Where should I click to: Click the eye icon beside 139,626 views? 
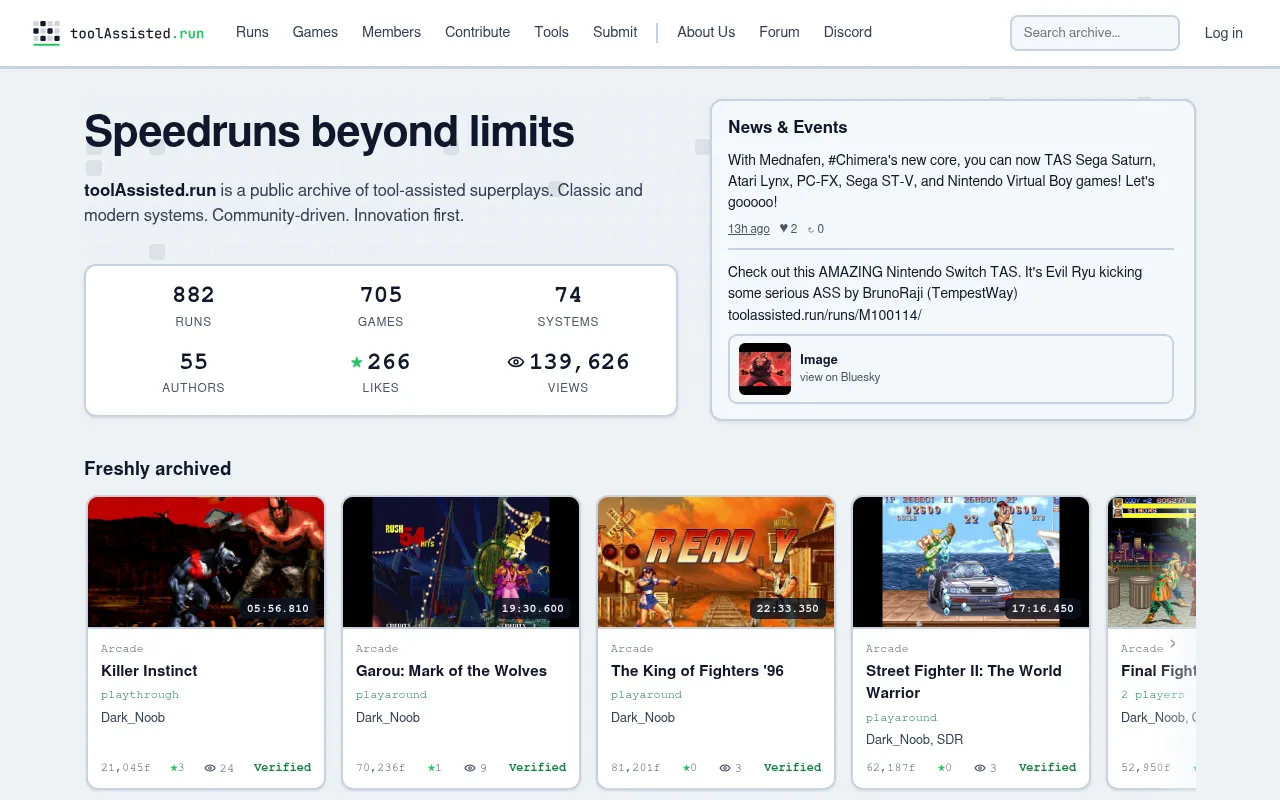coord(516,362)
